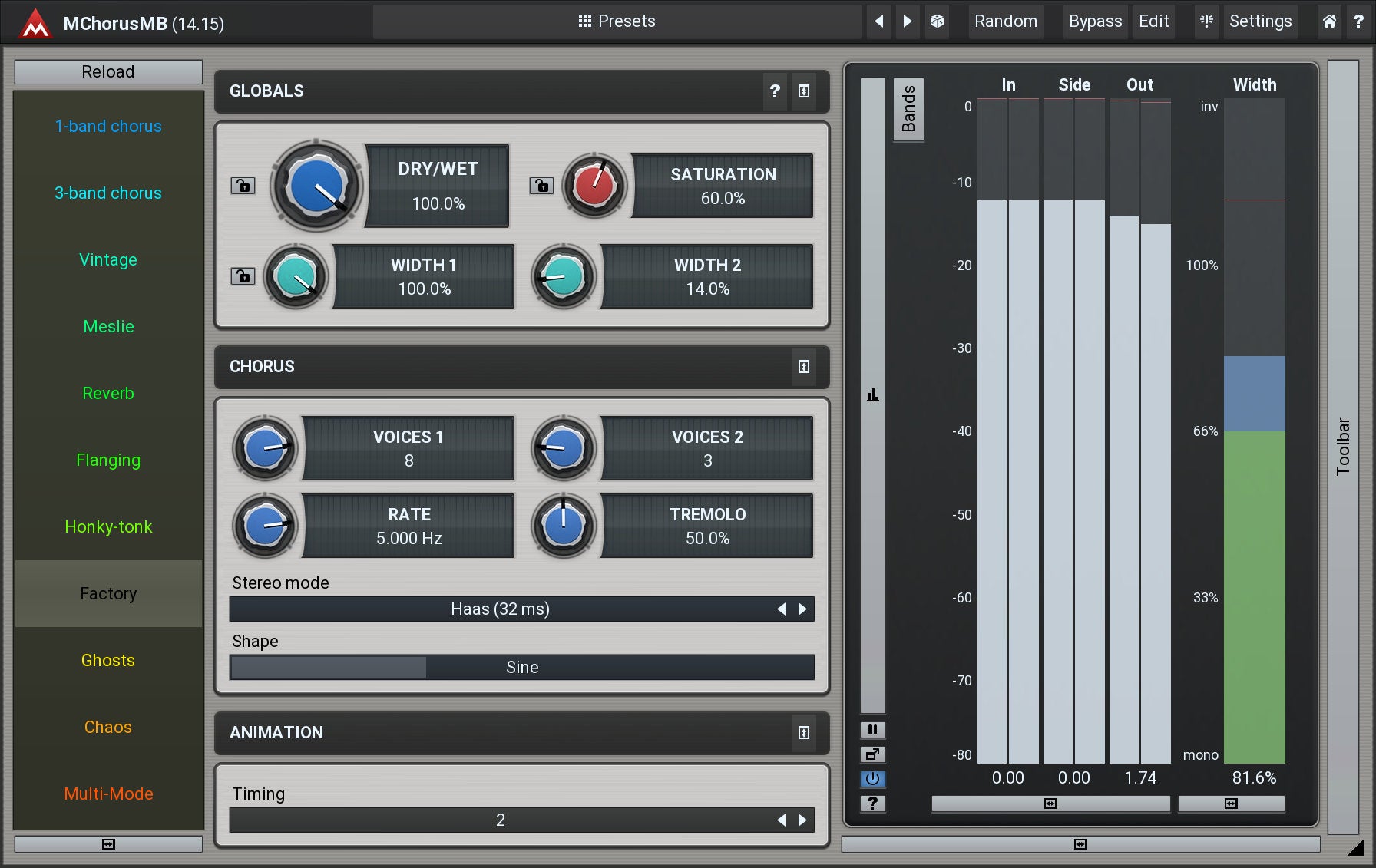
Task: Pause the meter display
Action: point(872,730)
